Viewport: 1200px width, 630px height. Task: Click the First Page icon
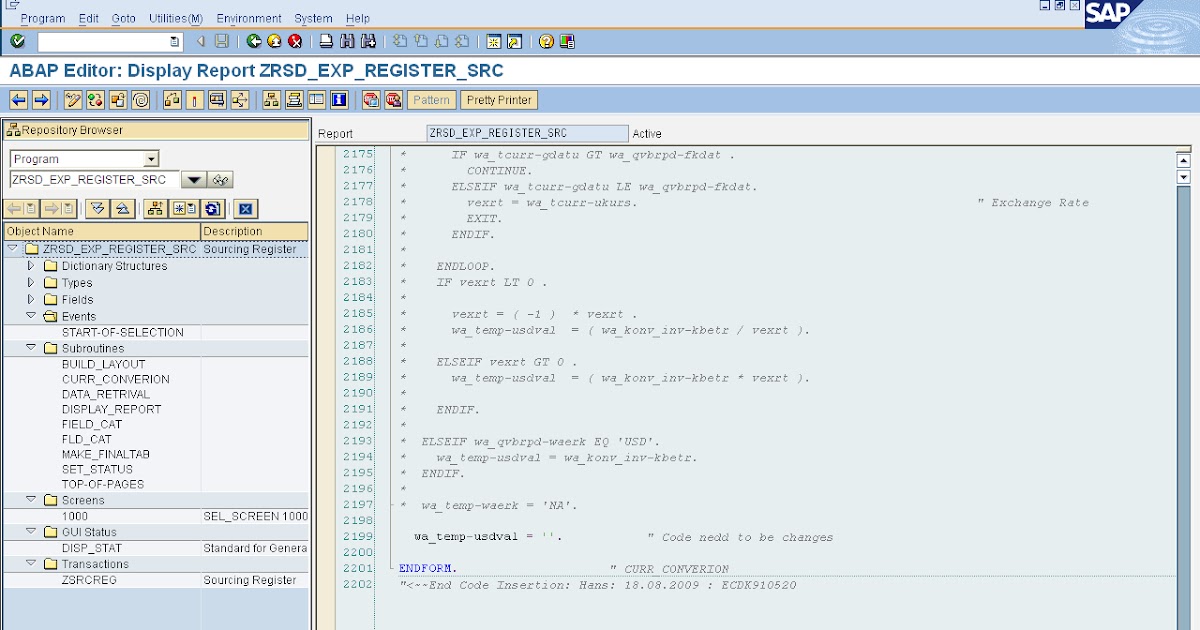(399, 41)
